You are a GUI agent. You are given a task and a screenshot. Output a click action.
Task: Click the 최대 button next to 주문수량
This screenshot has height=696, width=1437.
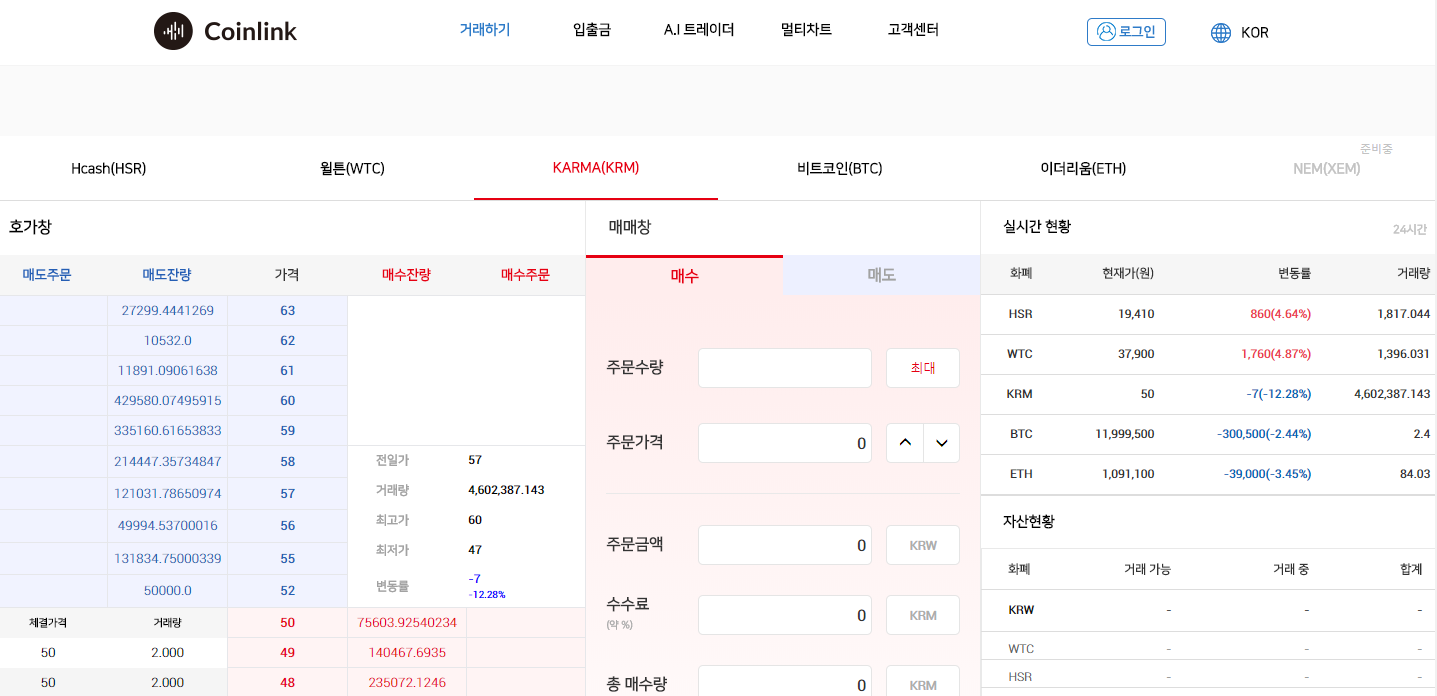pyautogui.click(x=922, y=367)
